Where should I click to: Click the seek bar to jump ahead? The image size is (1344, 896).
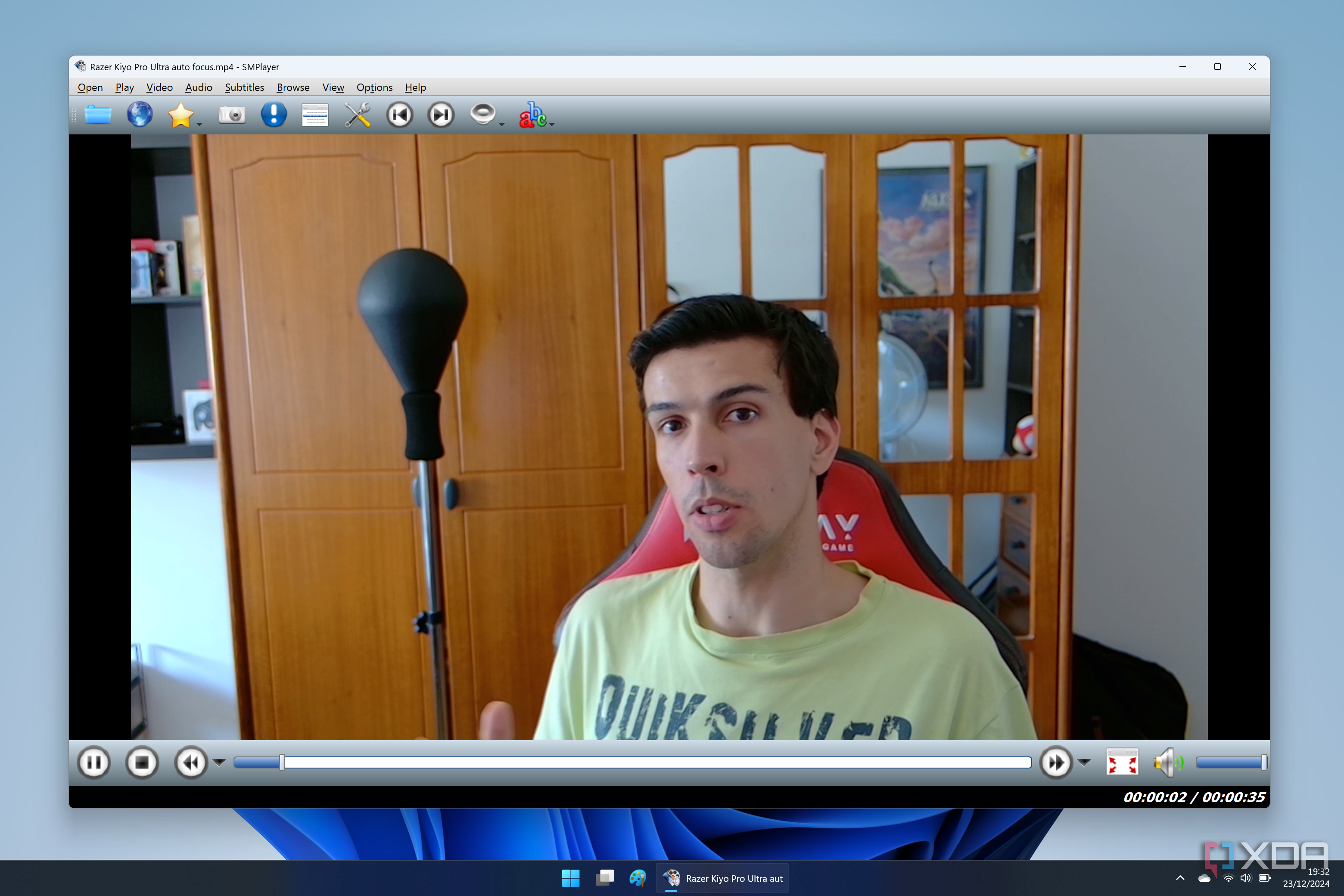click(x=632, y=762)
